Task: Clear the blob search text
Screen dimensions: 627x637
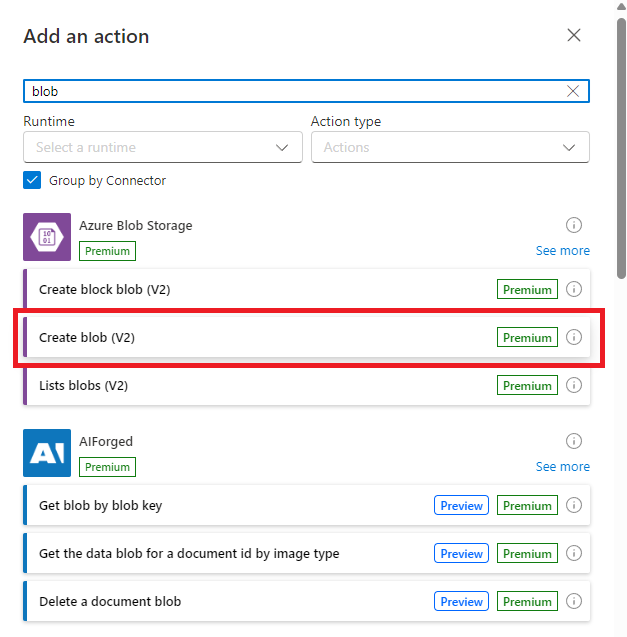Action: click(x=573, y=91)
